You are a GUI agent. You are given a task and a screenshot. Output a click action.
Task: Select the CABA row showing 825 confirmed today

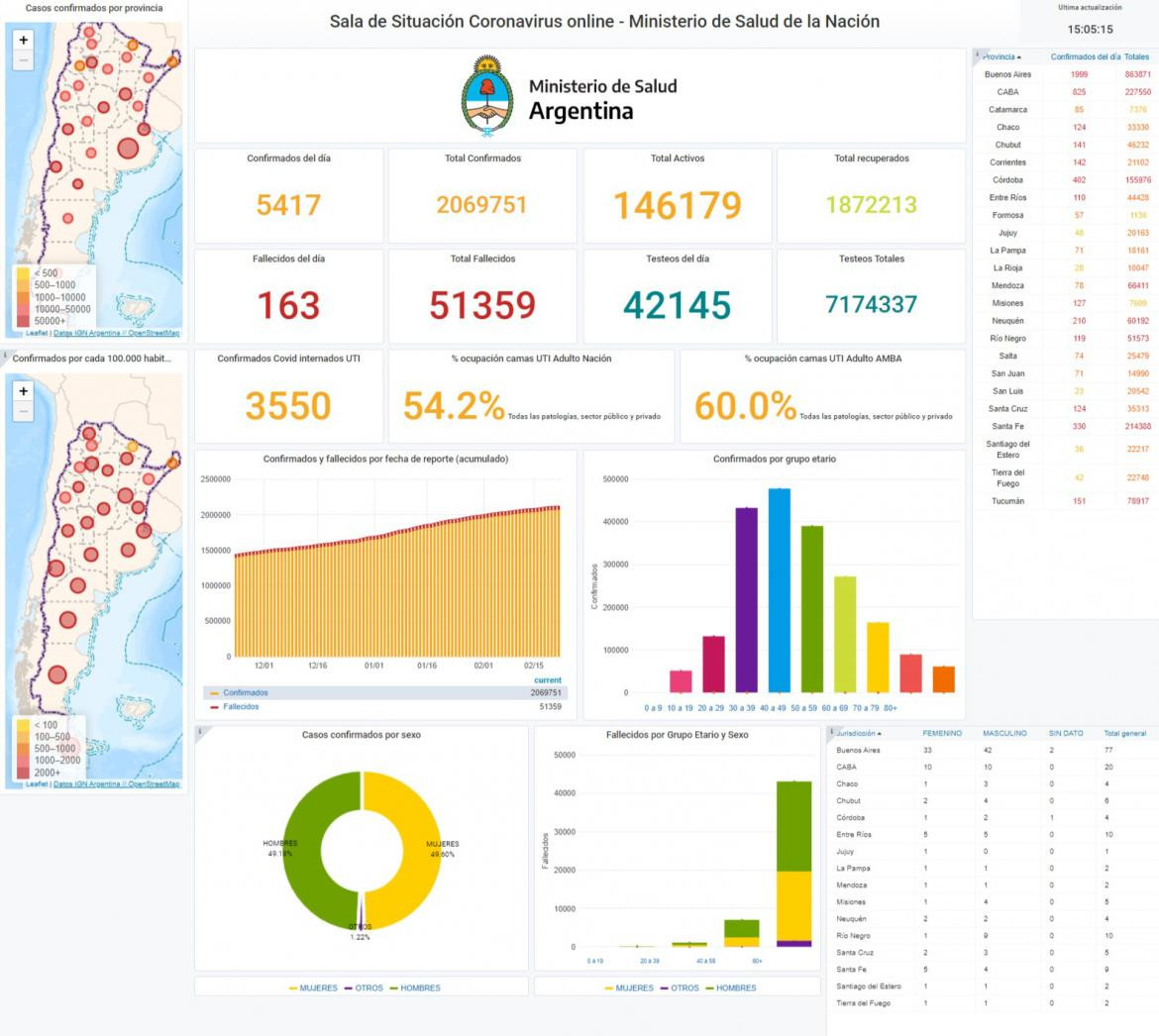pos(1064,92)
